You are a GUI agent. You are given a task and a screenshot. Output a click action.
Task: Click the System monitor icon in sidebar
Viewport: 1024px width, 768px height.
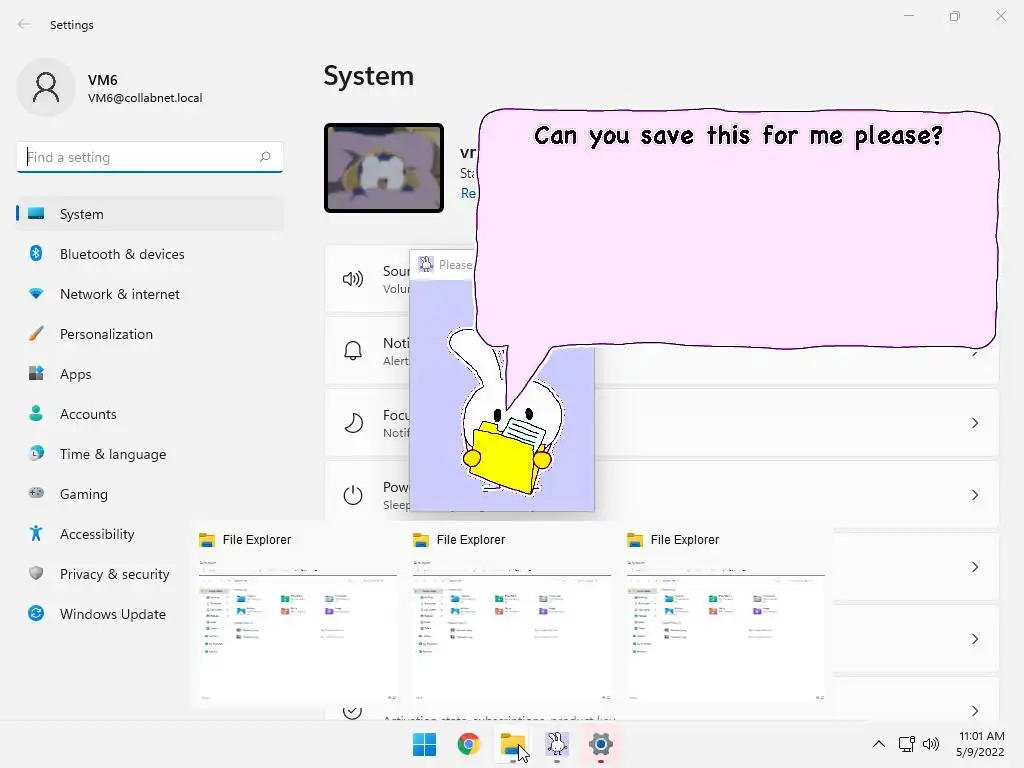point(36,214)
